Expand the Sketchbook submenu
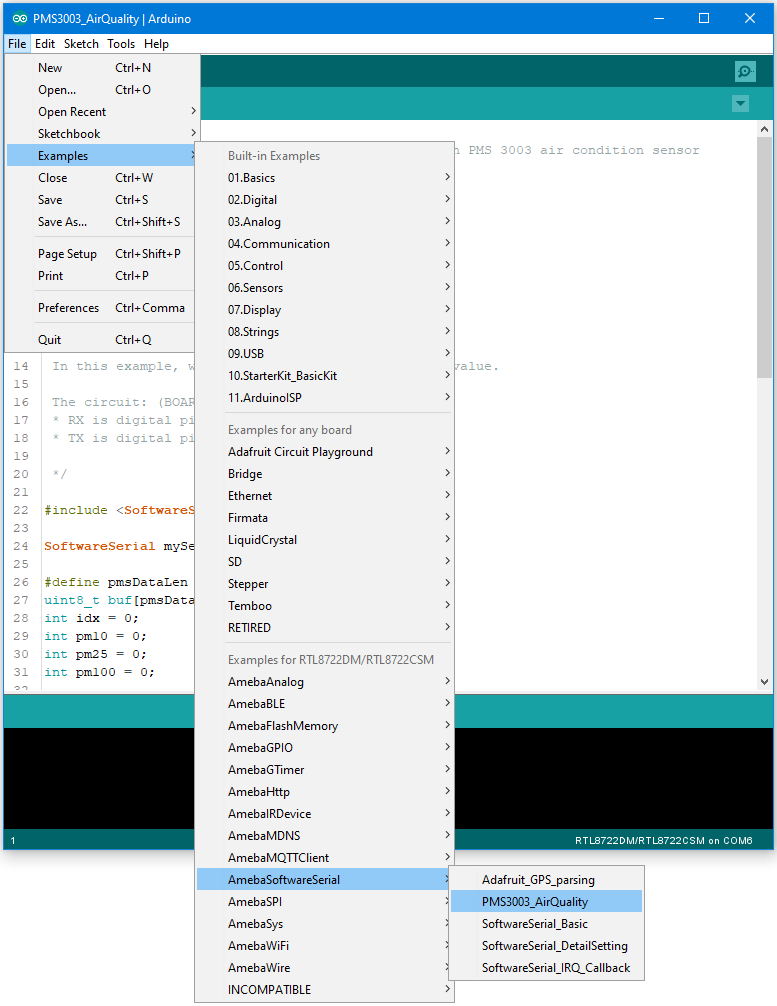Screen dimensions: 777x1006 (x=101, y=133)
